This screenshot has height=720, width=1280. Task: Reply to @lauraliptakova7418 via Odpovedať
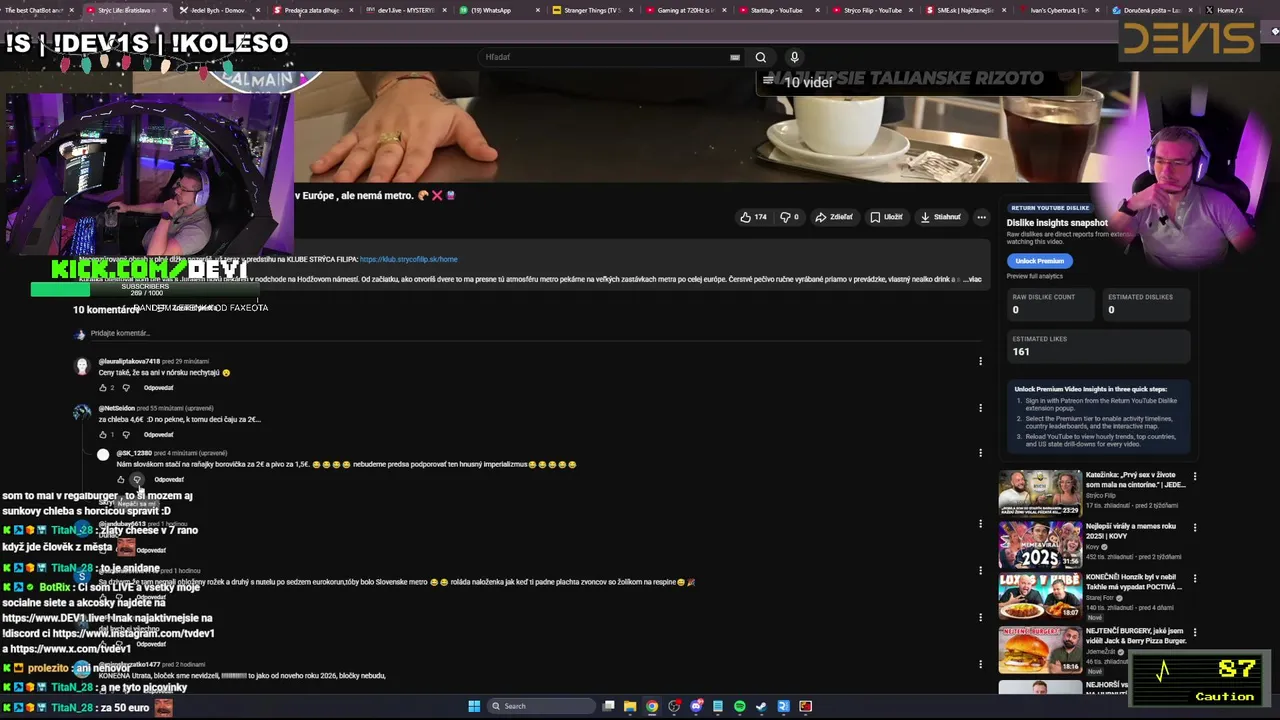(158, 387)
